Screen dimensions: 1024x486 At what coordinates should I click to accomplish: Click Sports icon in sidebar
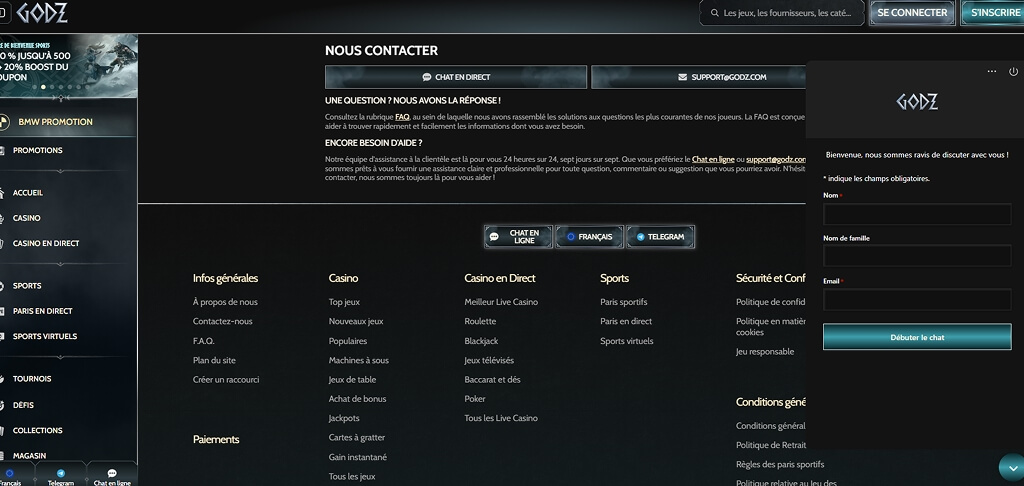point(2,285)
